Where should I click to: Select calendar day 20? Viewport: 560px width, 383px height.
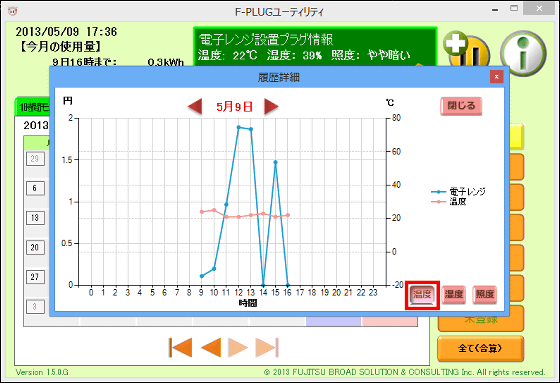35,247
